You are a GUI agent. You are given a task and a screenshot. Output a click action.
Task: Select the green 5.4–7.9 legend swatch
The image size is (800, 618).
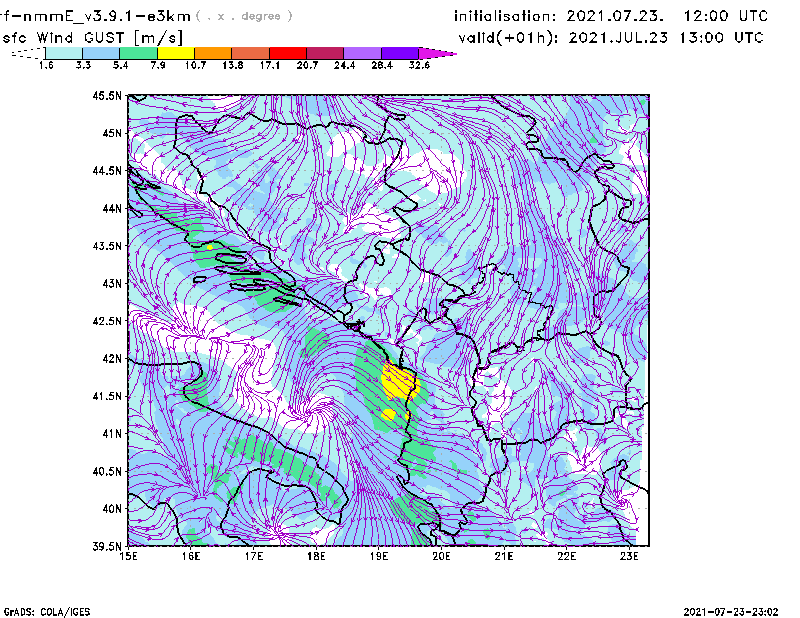[138, 53]
